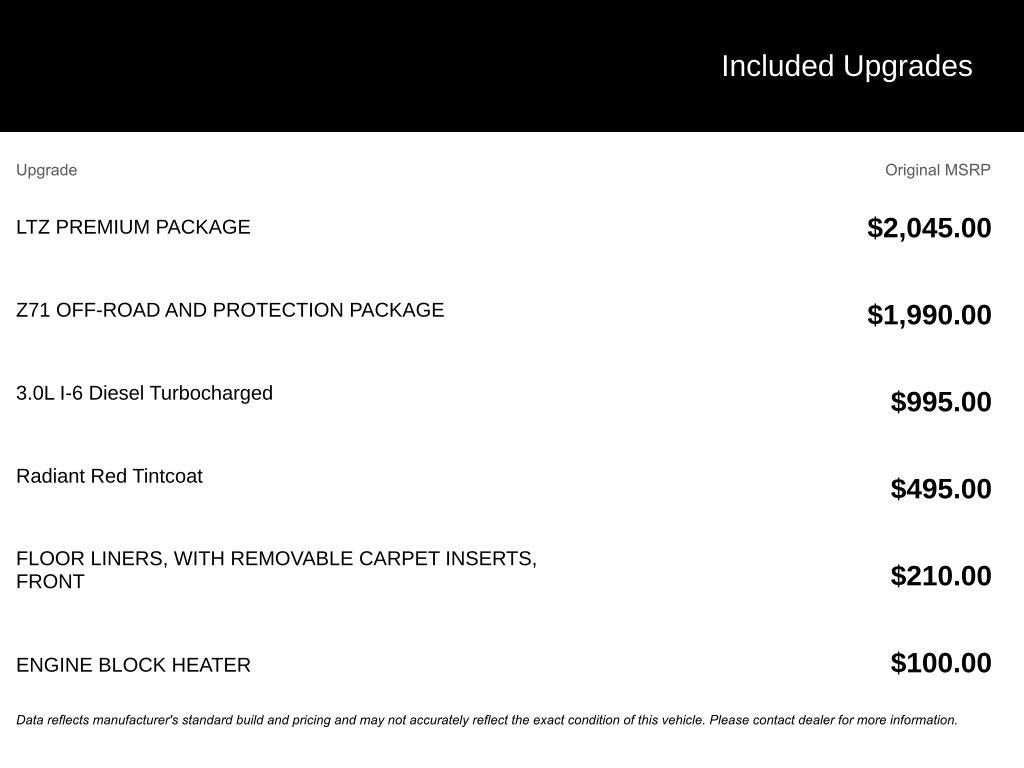Click the Included Upgrades heading

846,66
